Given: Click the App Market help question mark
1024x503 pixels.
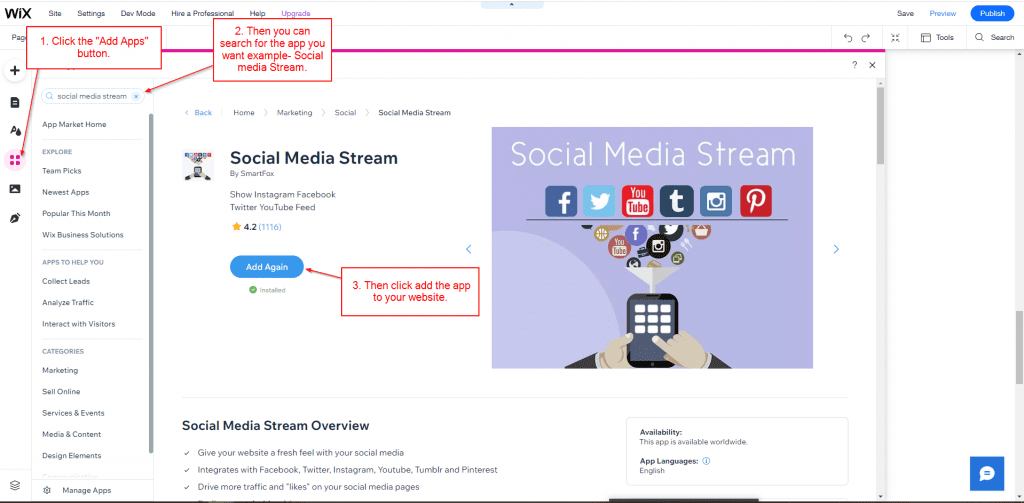Looking at the screenshot, I should [854, 64].
